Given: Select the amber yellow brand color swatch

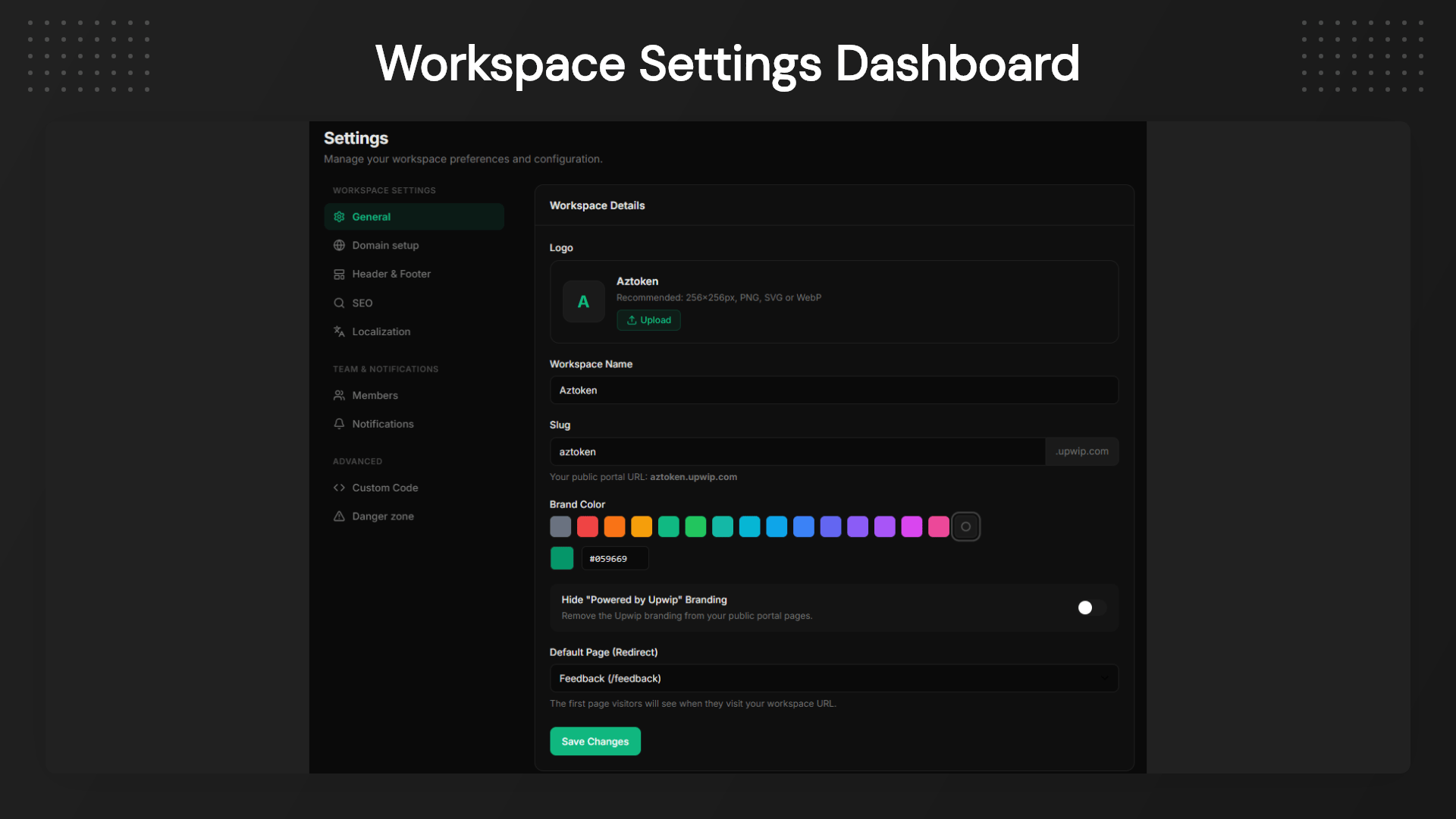Looking at the screenshot, I should (x=642, y=527).
